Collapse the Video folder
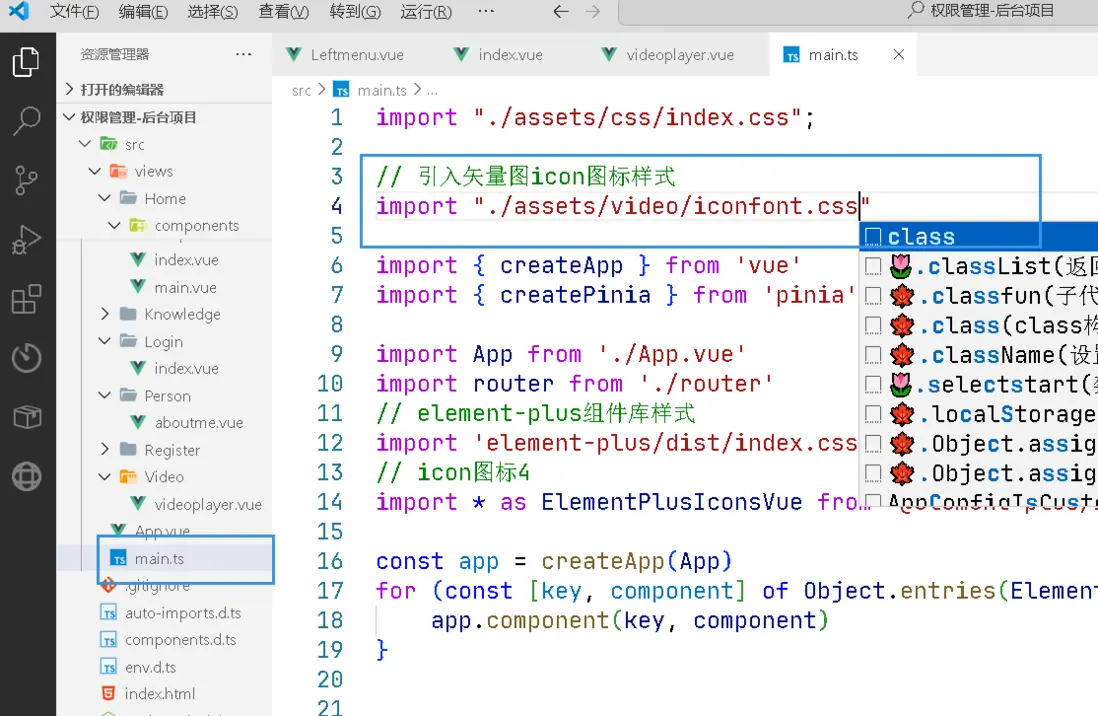The image size is (1098, 716). pos(163,477)
